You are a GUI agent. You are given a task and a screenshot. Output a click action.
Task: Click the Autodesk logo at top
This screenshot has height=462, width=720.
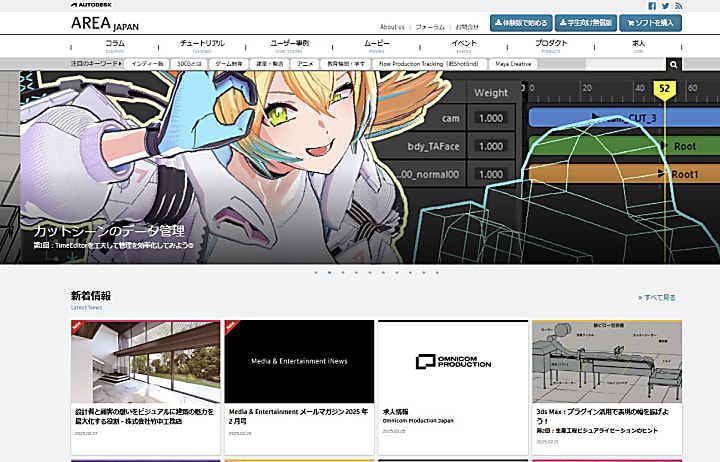point(91,5)
